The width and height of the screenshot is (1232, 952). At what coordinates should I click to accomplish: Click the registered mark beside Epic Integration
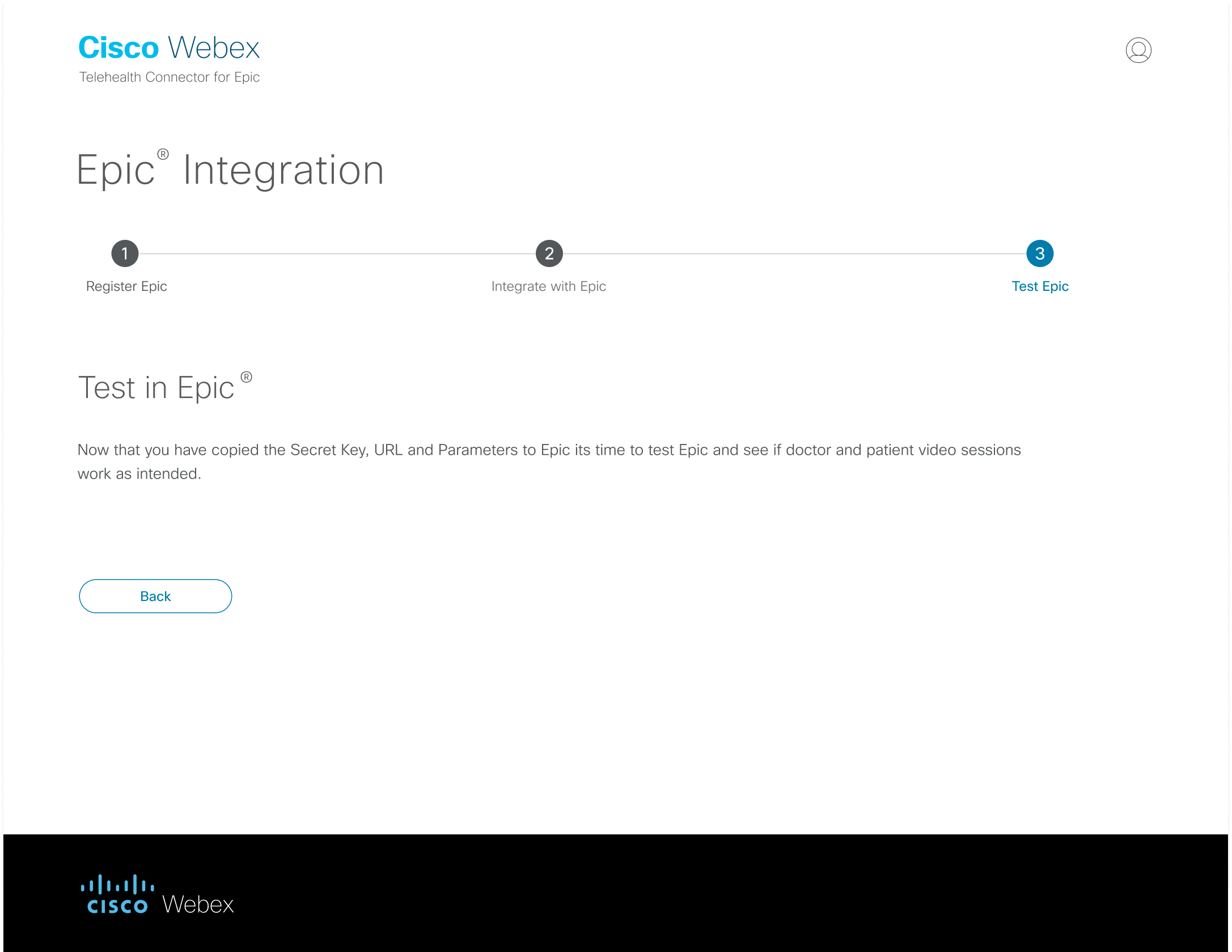coord(163,154)
